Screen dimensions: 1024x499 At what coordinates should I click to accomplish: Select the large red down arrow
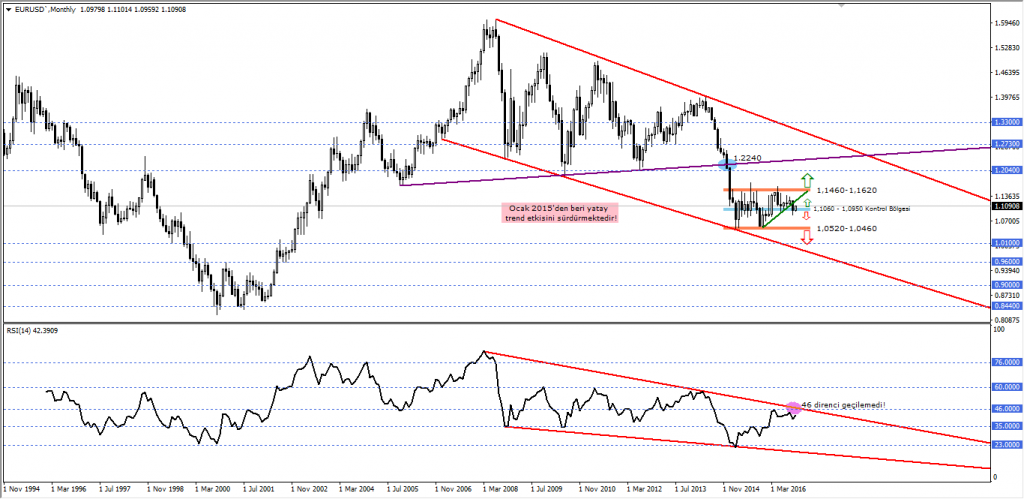[x=808, y=237]
